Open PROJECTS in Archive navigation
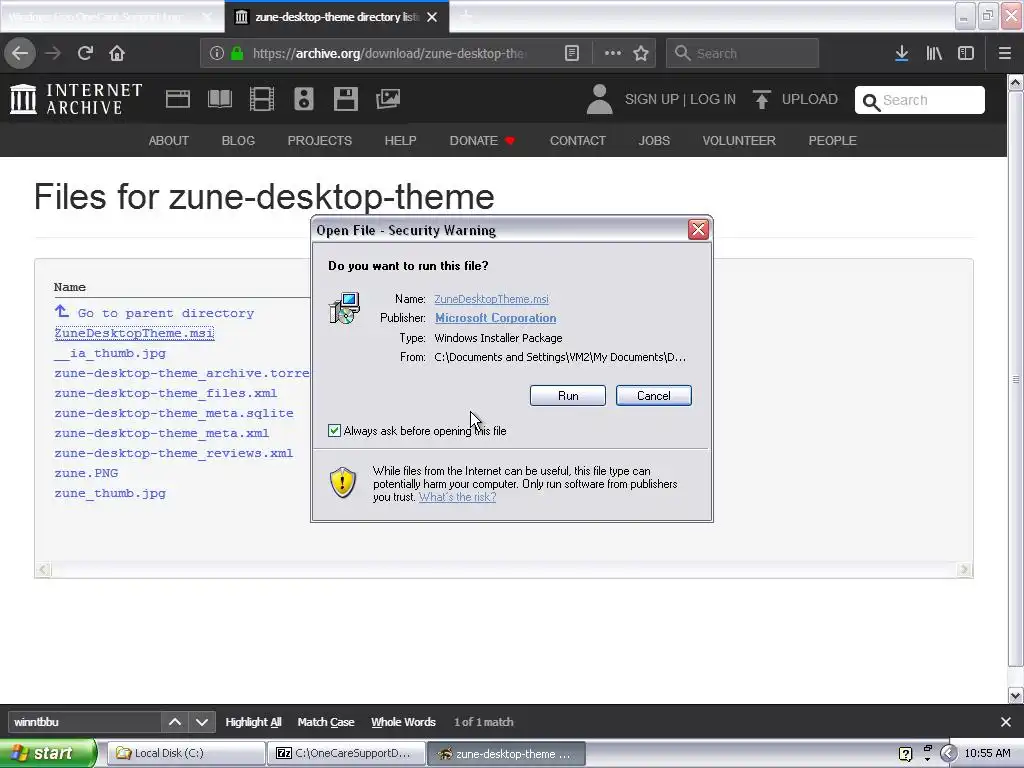 (319, 140)
